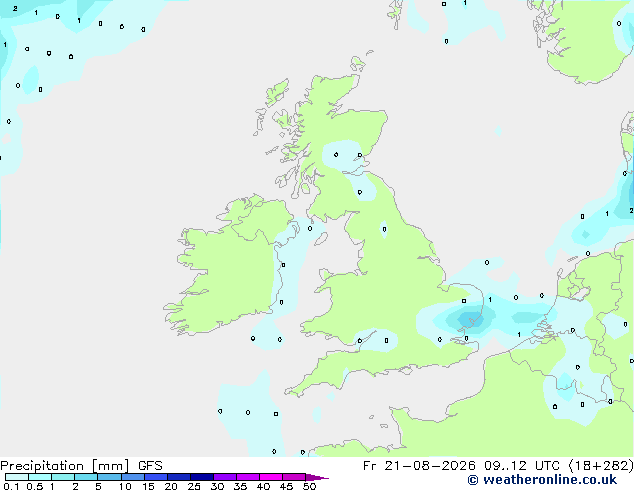Click the 'Fr 21-08-2026 09..12 UTC' timestamp
This screenshot has width=634, height=490.
461,466
